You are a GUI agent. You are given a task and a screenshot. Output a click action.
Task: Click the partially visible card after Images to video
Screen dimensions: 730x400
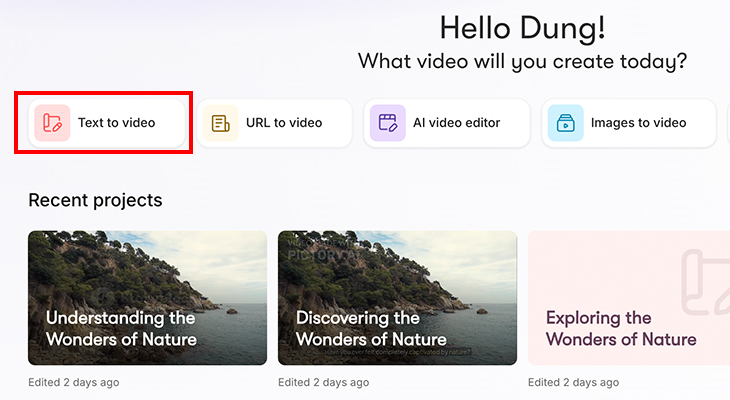click(726, 123)
